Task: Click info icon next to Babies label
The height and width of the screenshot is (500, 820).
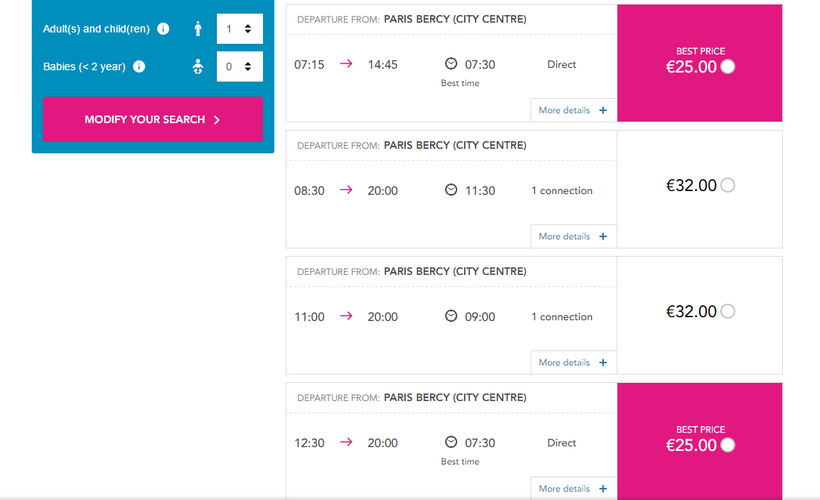Action: click(x=139, y=67)
